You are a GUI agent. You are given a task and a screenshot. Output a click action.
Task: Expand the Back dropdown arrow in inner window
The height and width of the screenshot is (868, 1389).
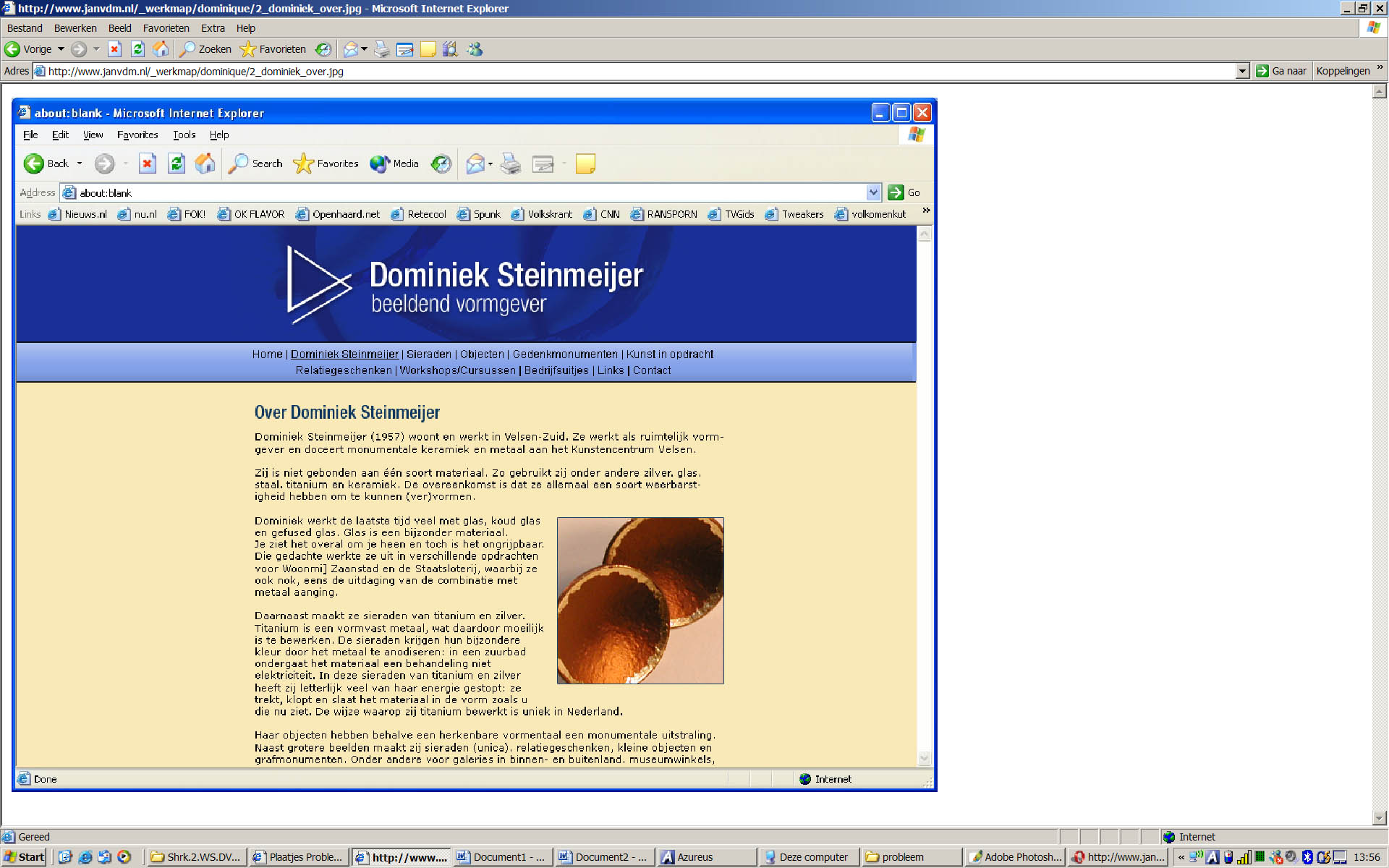[x=80, y=163]
